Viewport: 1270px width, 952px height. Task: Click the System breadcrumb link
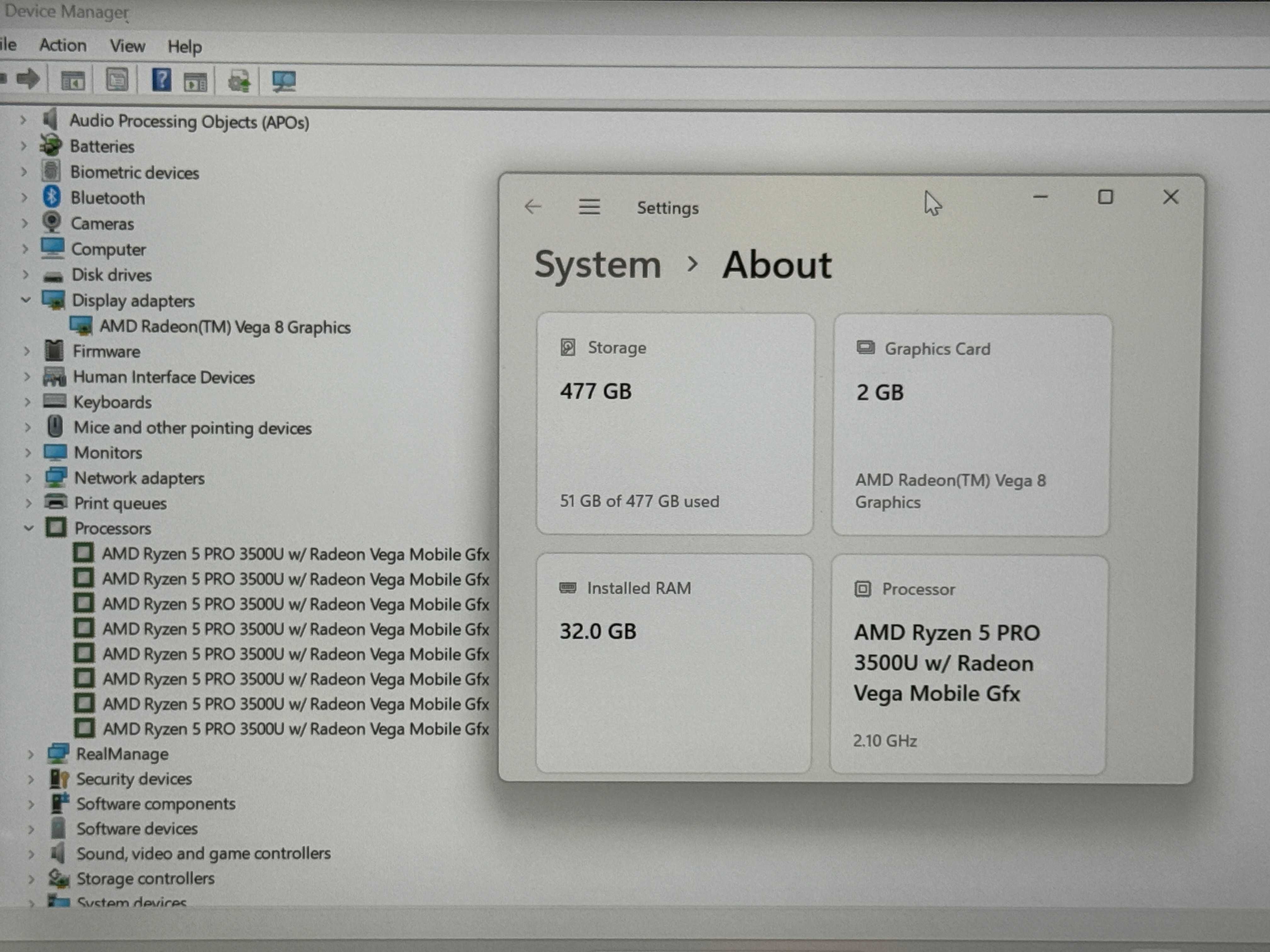click(598, 265)
